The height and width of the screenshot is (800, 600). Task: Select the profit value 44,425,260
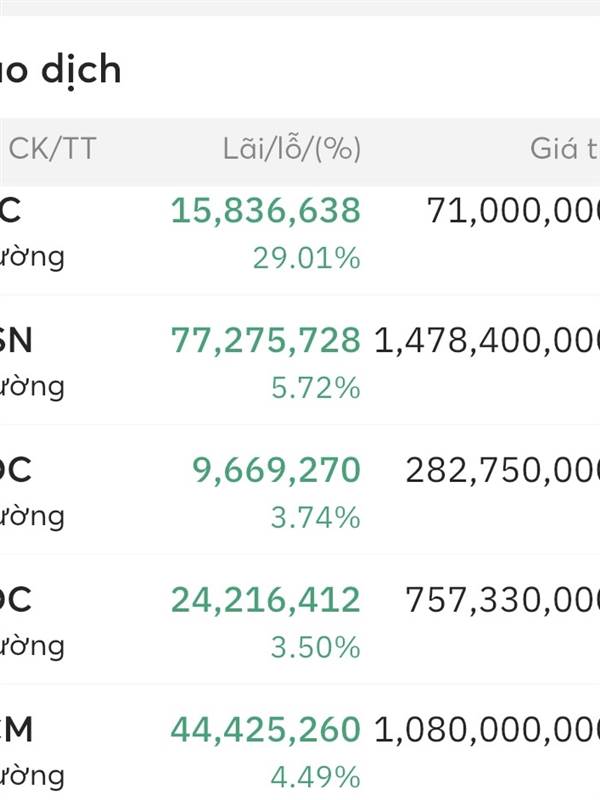tap(265, 730)
